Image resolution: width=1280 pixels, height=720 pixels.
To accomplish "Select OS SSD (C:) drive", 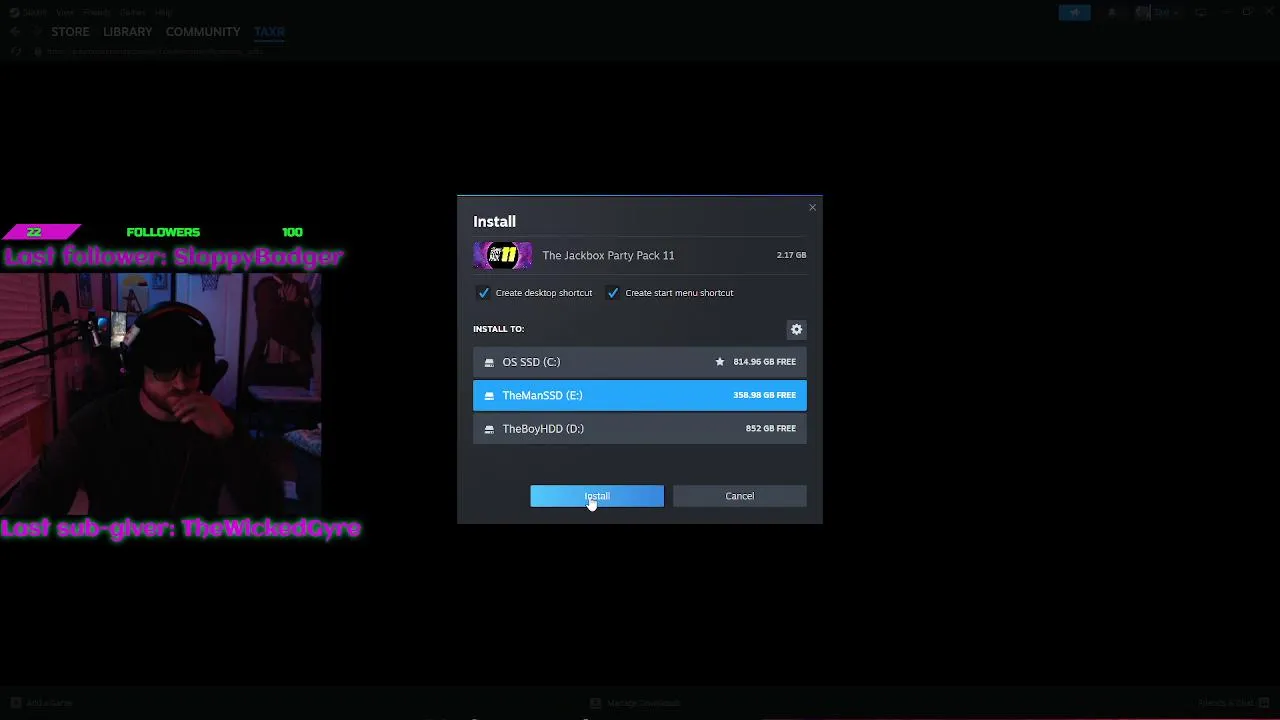I will click(640, 362).
